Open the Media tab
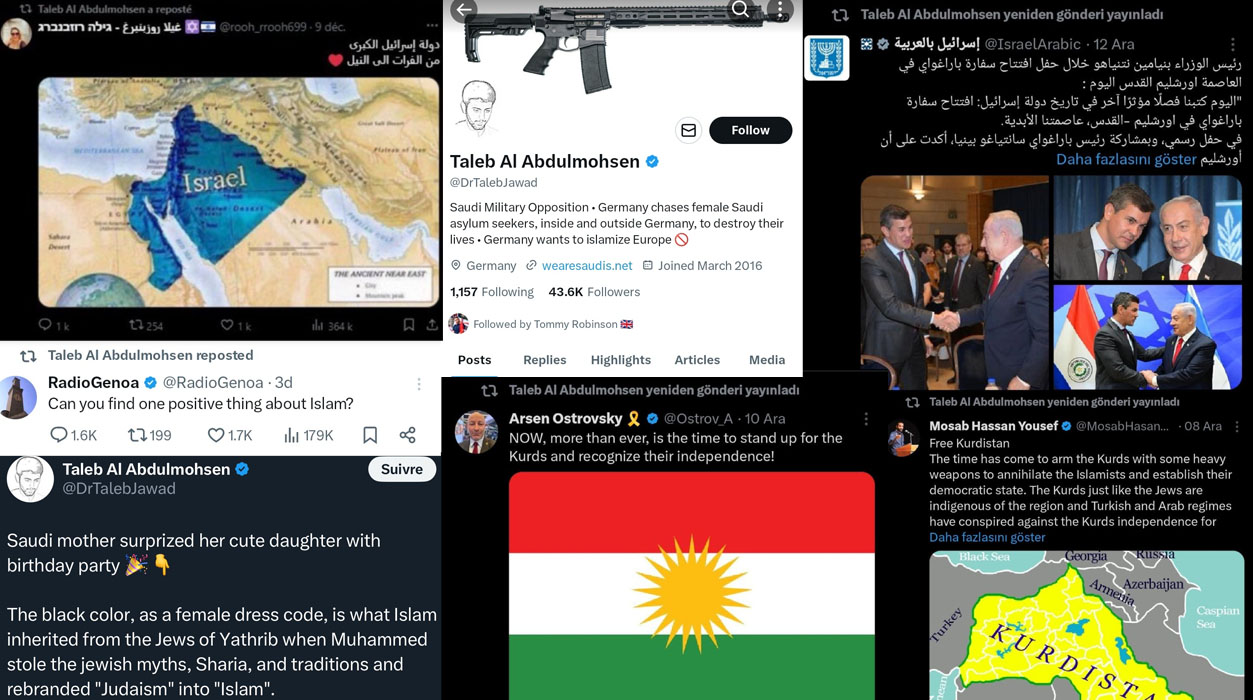1253x700 pixels. pyautogui.click(x=767, y=360)
